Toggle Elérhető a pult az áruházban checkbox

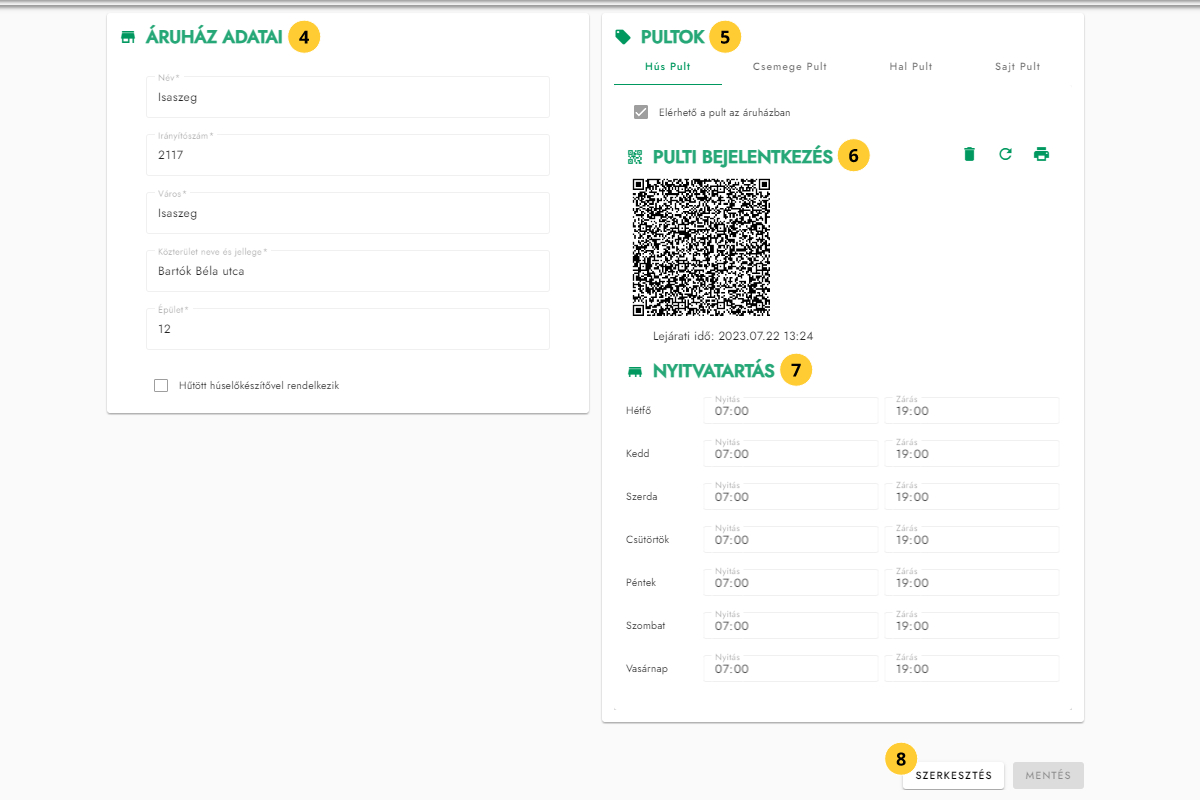click(x=641, y=112)
